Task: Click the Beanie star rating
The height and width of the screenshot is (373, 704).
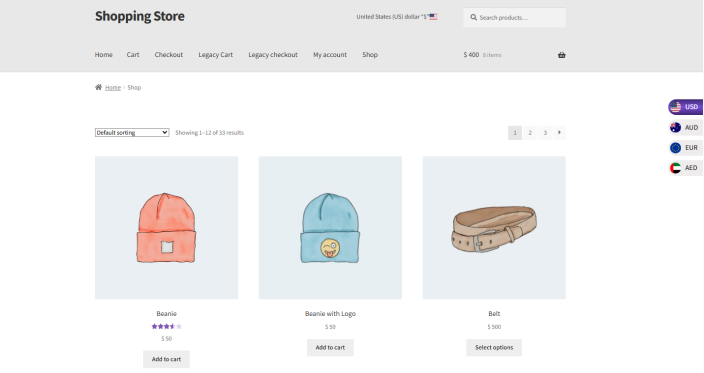Action: click(x=167, y=326)
